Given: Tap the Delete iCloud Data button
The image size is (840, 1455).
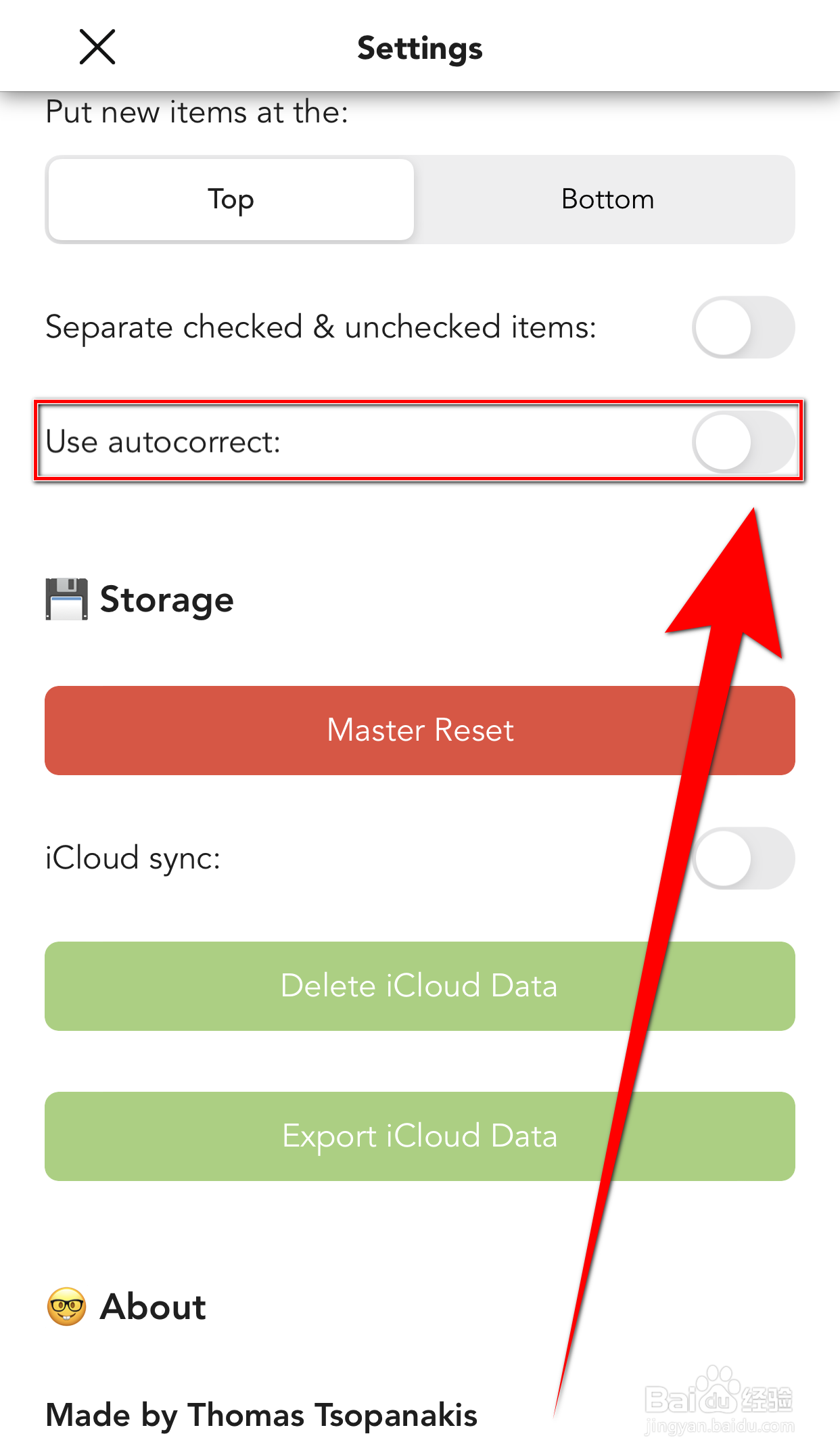Looking at the screenshot, I should coord(419,986).
